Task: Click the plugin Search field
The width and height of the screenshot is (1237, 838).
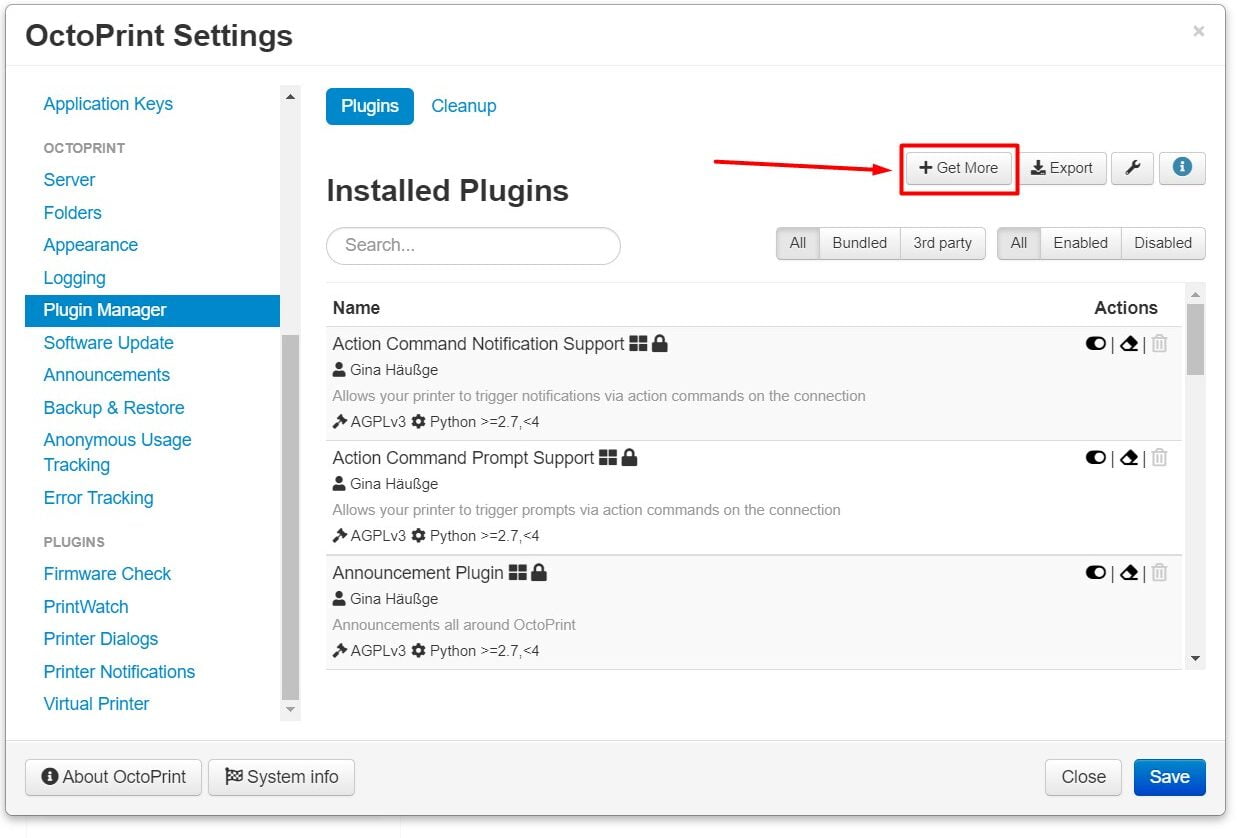Action: coord(473,246)
